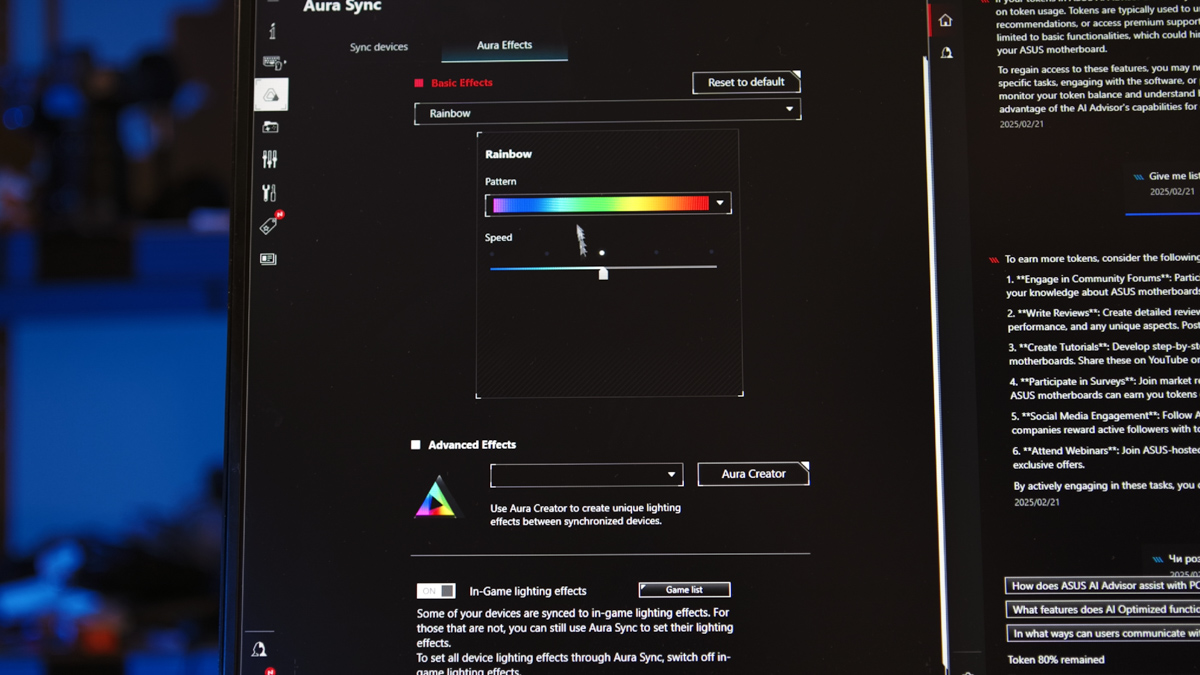Open the news cards sidebar icon
The image size is (1200, 675).
click(268, 259)
